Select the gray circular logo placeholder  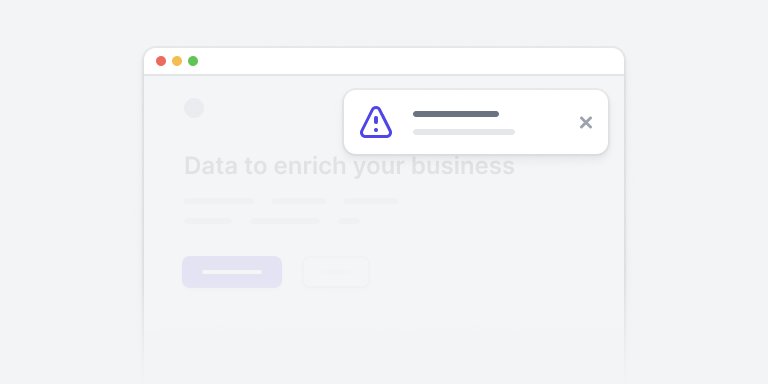[194, 108]
